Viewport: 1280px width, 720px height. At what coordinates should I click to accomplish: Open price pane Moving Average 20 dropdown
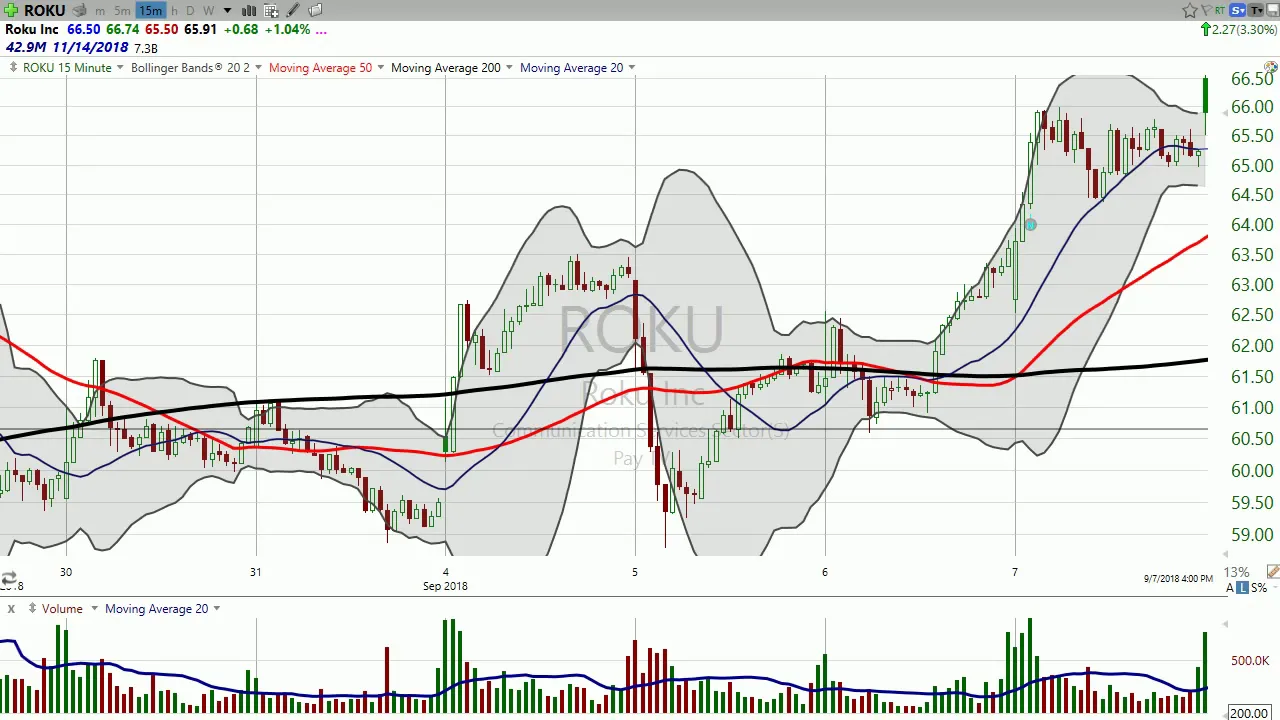click(632, 67)
